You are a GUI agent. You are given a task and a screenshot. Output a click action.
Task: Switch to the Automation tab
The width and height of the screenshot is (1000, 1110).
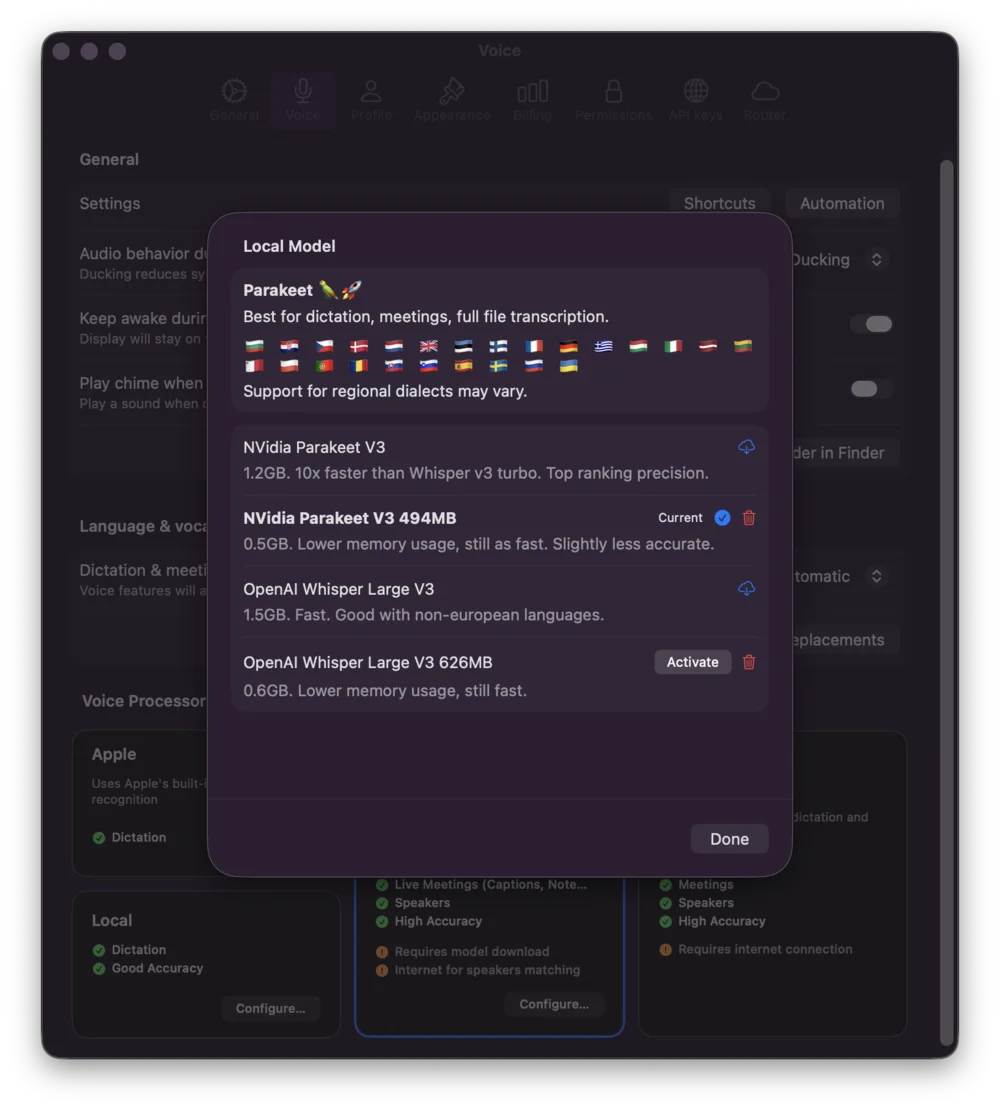pyautogui.click(x=841, y=203)
